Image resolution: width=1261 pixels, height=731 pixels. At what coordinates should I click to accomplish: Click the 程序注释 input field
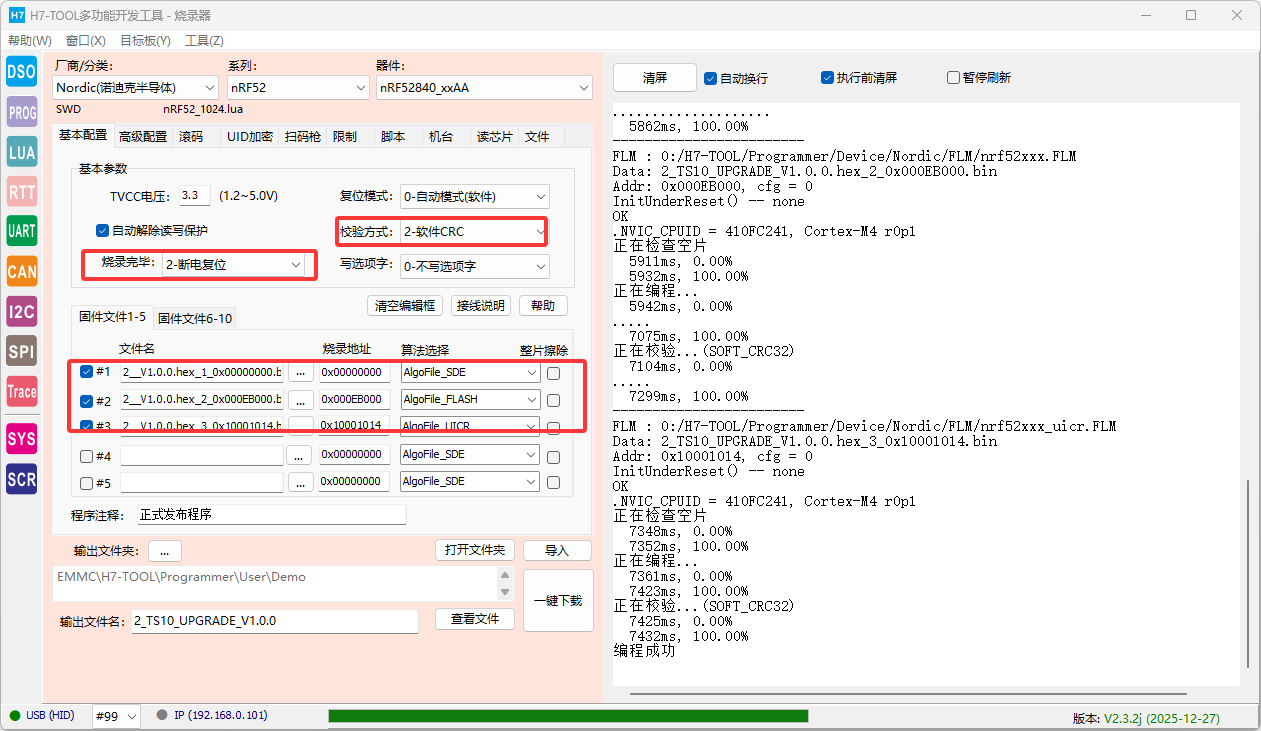[x=271, y=515]
